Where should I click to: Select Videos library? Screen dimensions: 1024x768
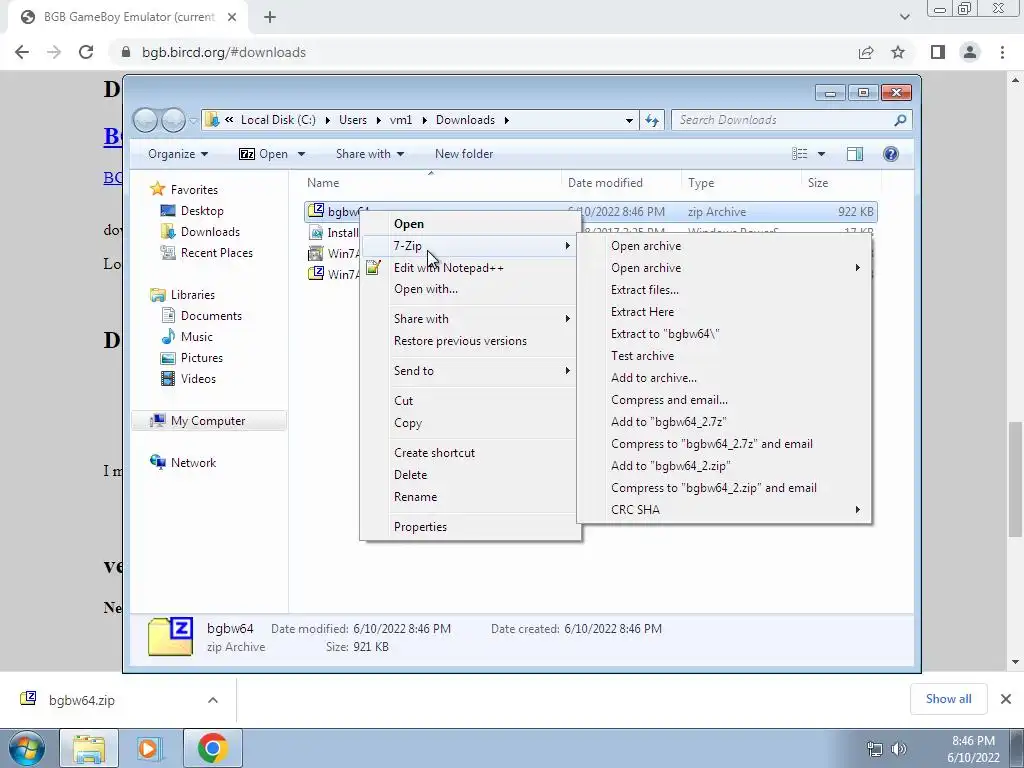click(198, 379)
